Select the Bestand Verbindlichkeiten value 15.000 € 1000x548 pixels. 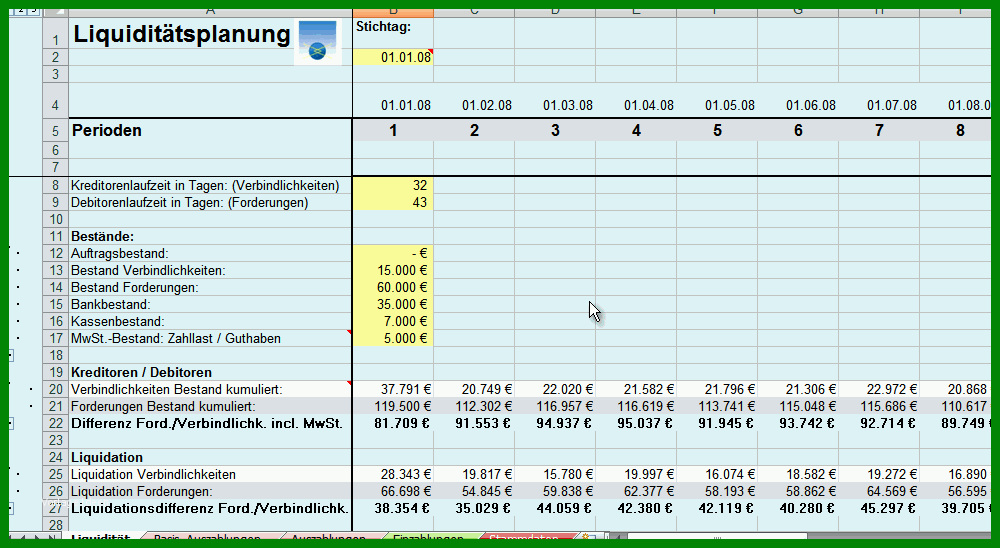click(x=393, y=270)
